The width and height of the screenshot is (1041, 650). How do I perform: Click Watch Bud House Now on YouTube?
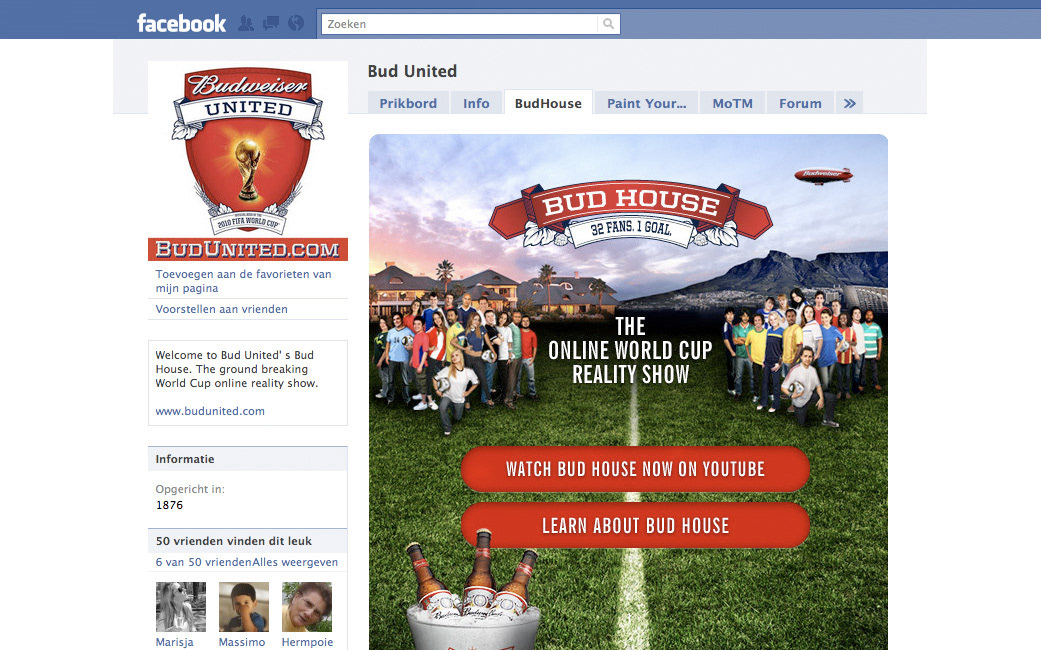(x=635, y=469)
